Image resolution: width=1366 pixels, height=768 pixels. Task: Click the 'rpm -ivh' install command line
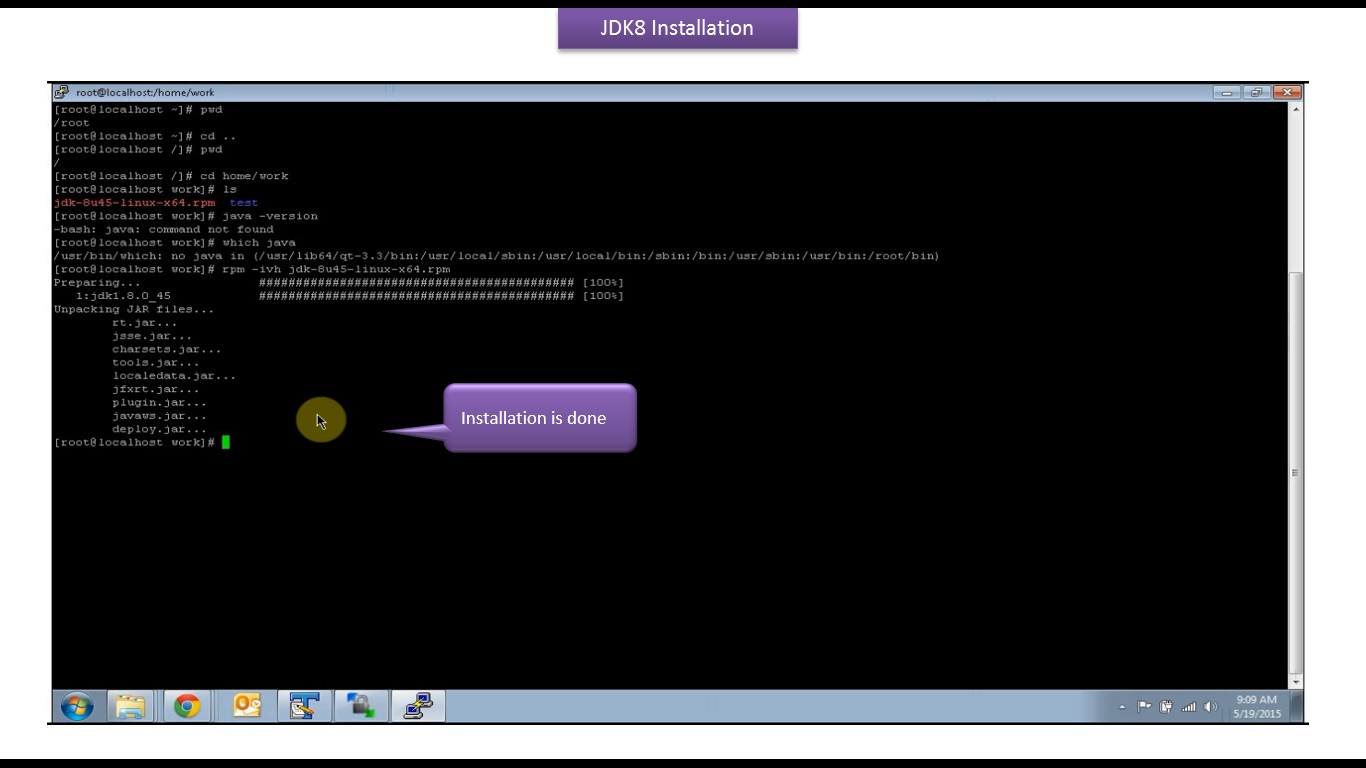252,269
